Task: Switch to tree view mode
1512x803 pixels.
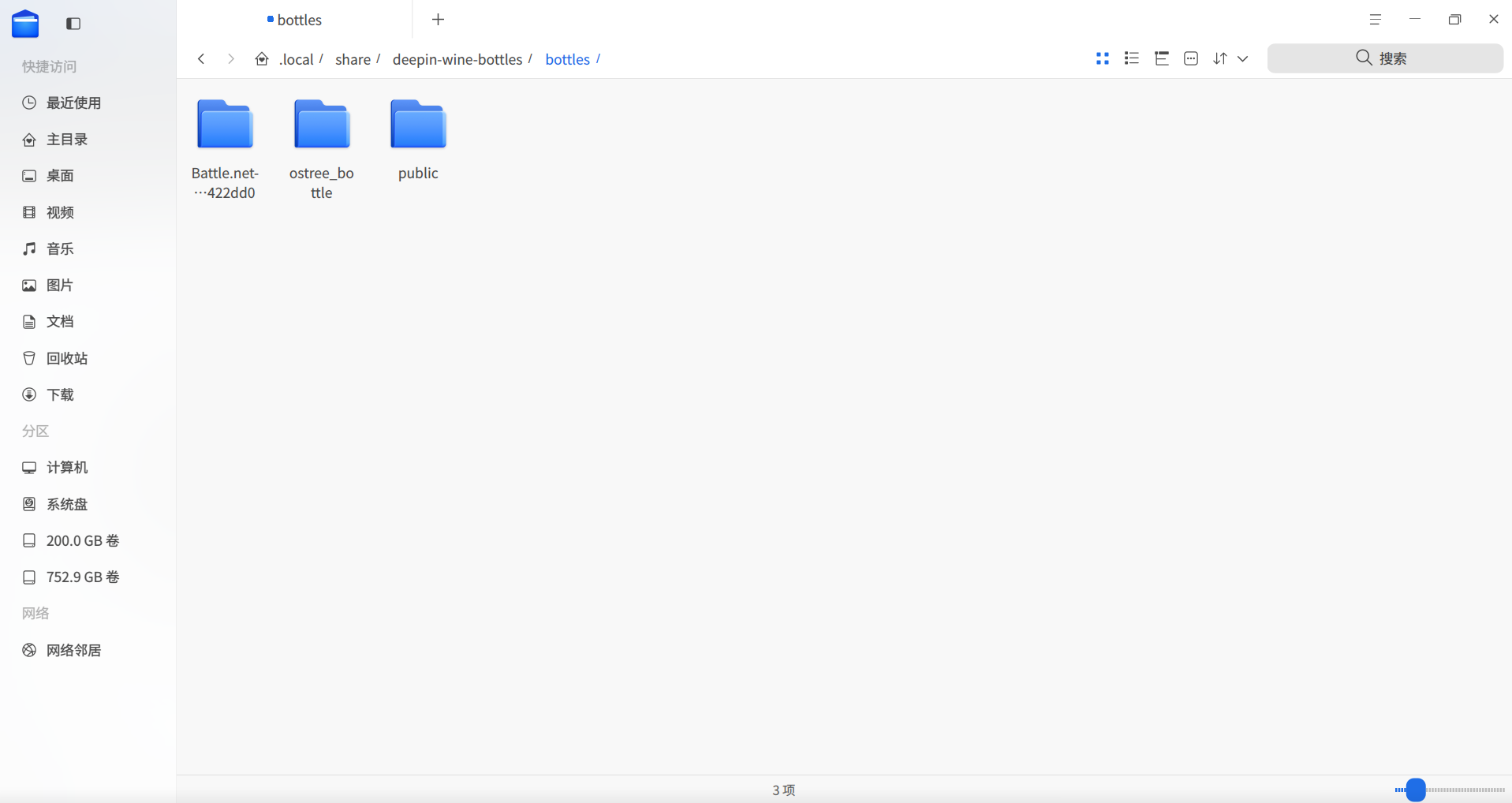Action: click(x=1162, y=58)
